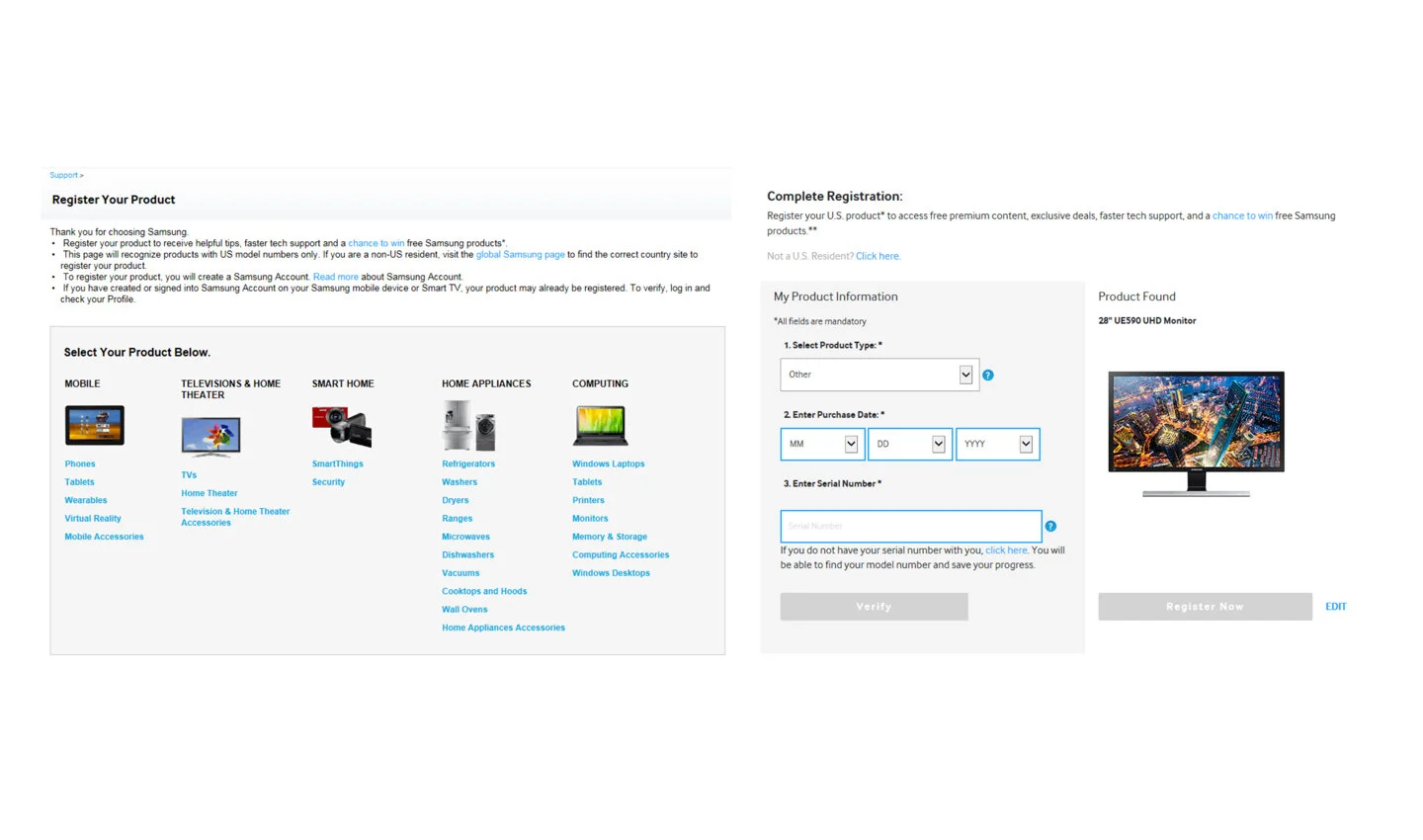Open the Mobile Accessories link
Image resolution: width=1423 pixels, height=840 pixels.
[x=104, y=537]
